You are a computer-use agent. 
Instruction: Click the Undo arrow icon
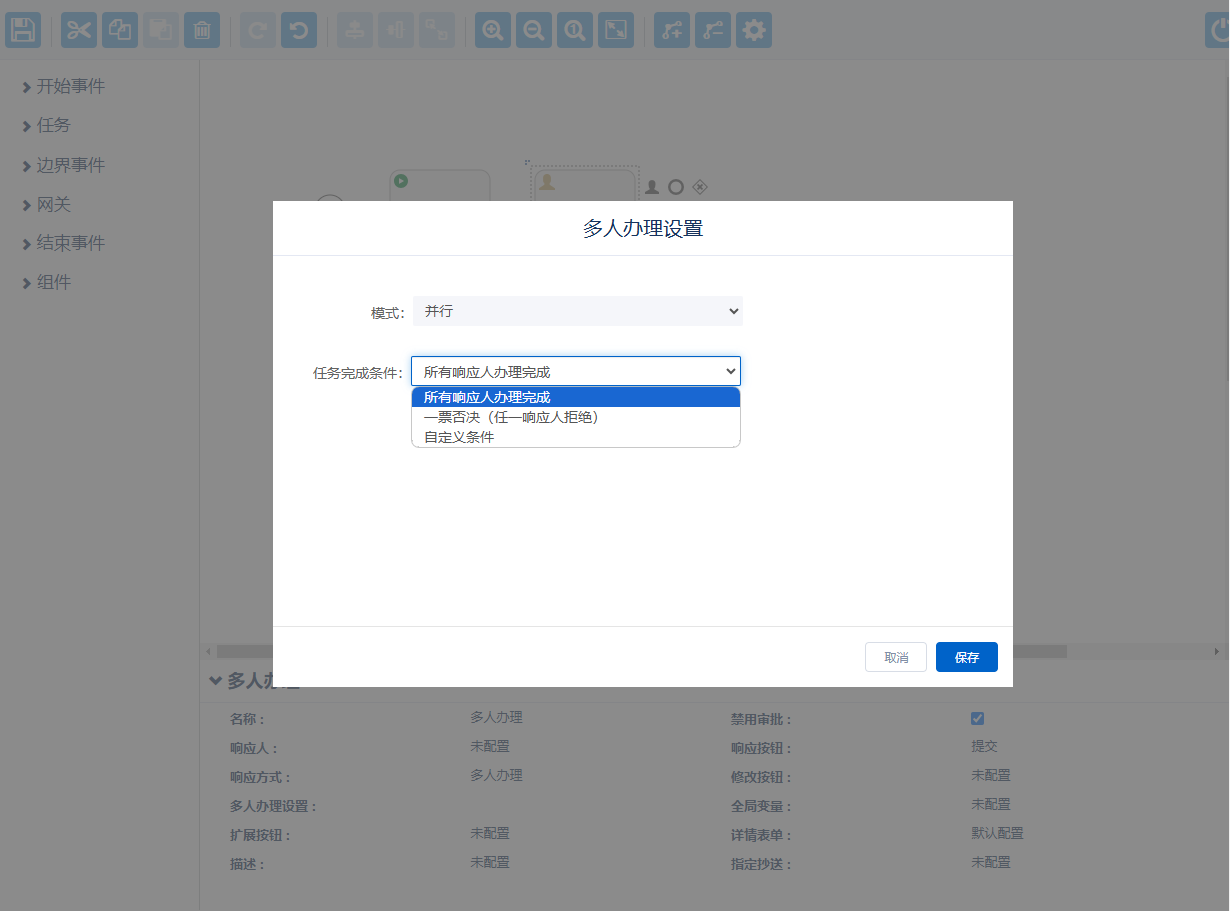[x=299, y=30]
